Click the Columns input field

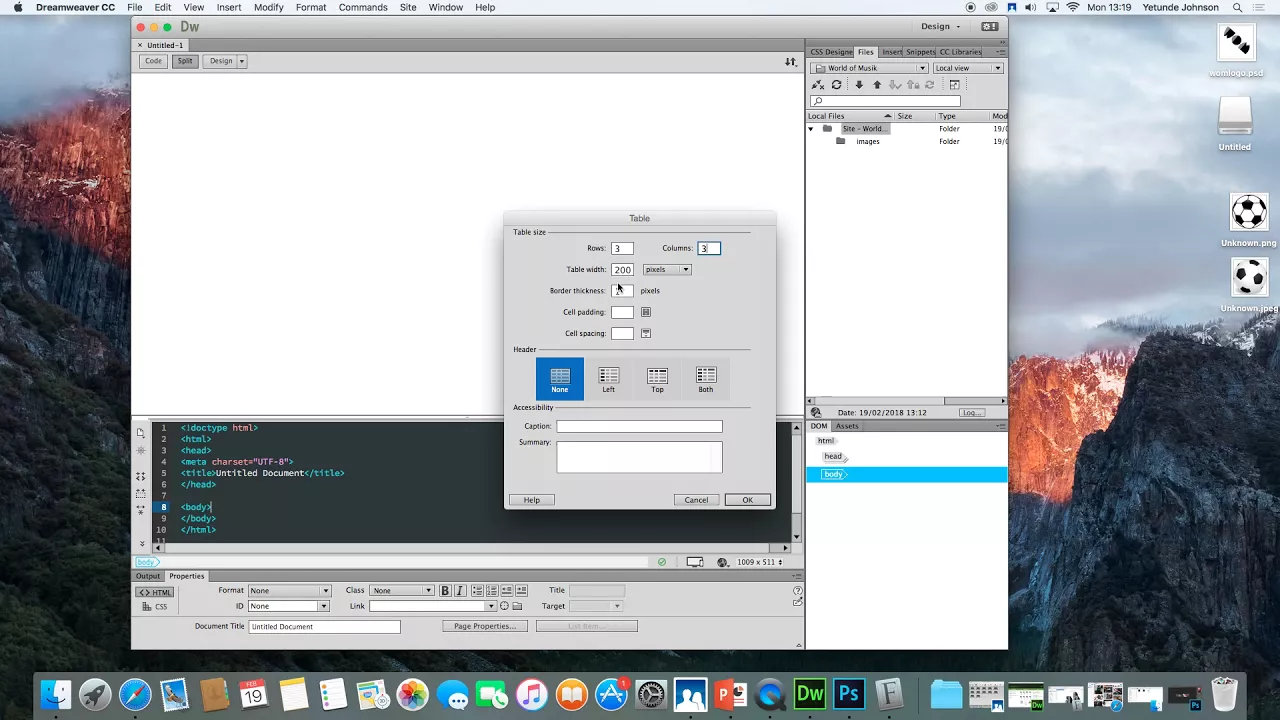click(709, 248)
